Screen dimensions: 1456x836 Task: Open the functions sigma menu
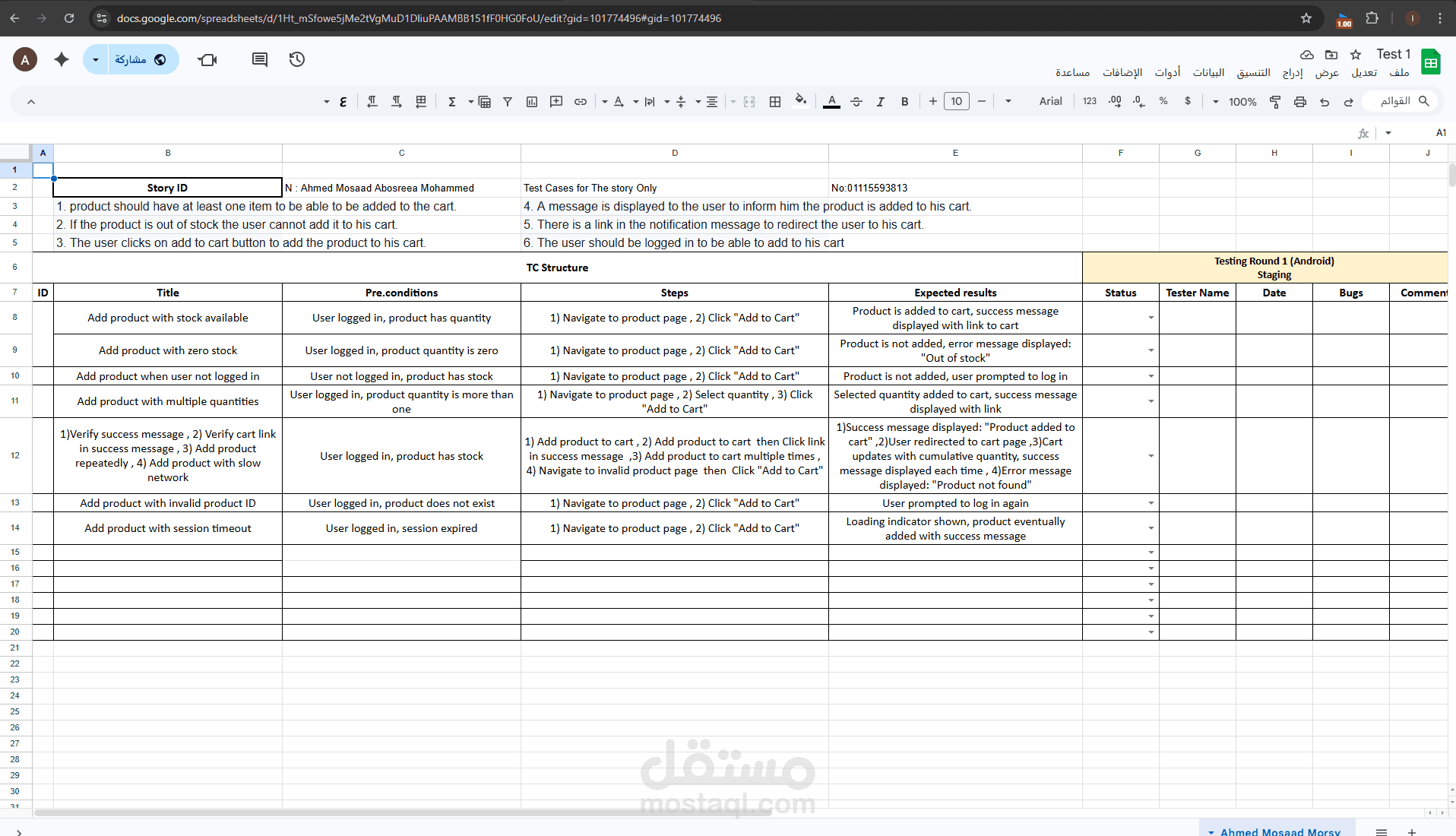coord(452,102)
